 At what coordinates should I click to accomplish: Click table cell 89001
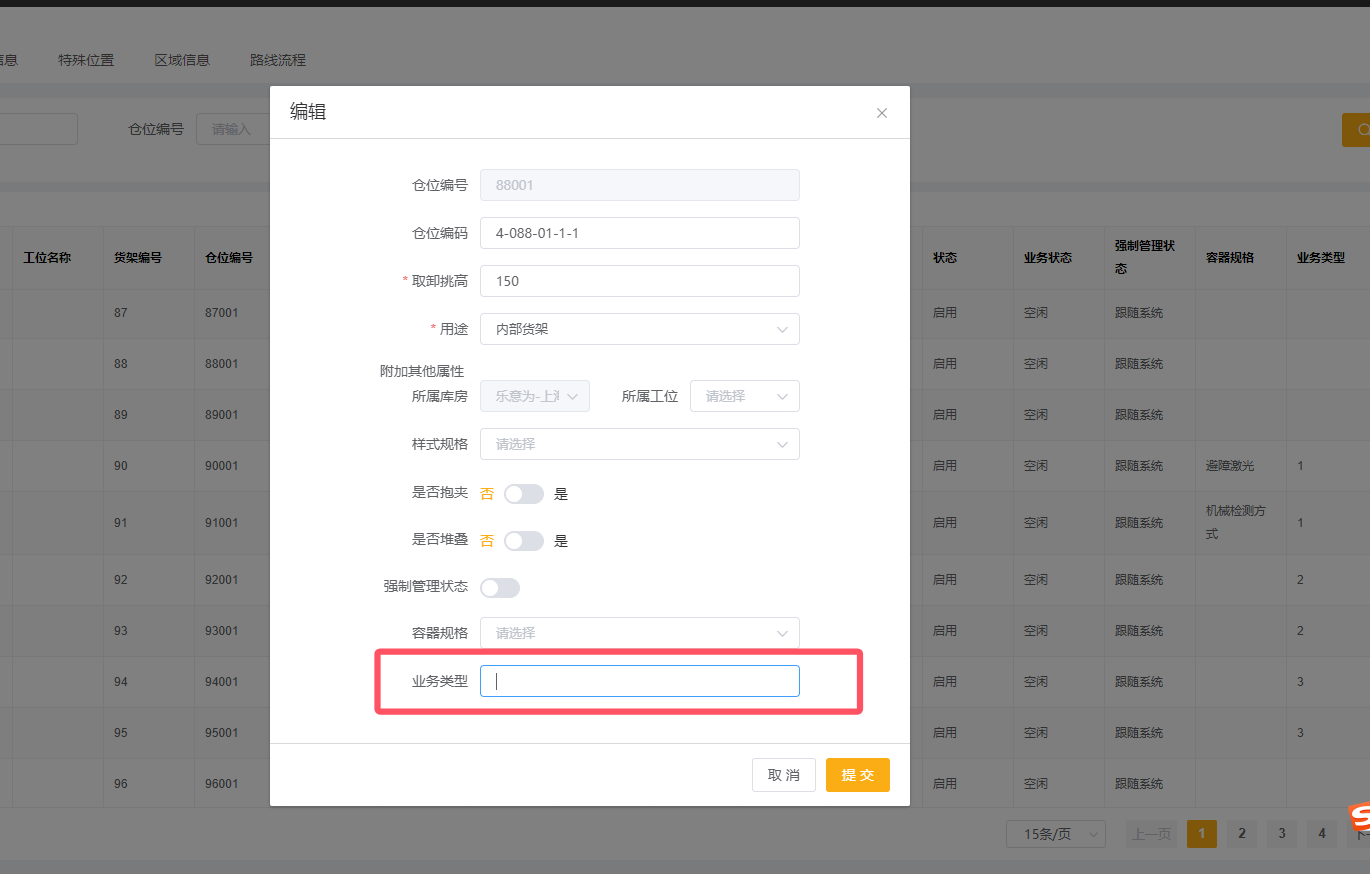(x=222, y=415)
